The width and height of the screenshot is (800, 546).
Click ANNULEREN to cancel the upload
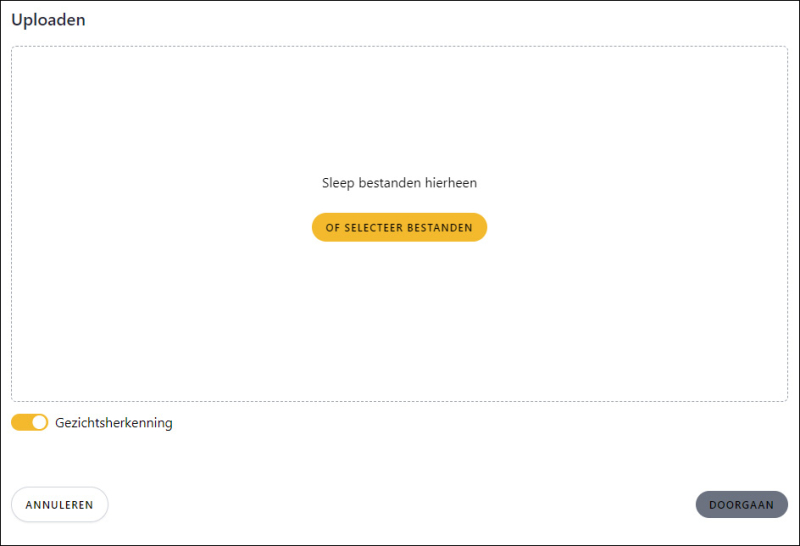coord(60,505)
